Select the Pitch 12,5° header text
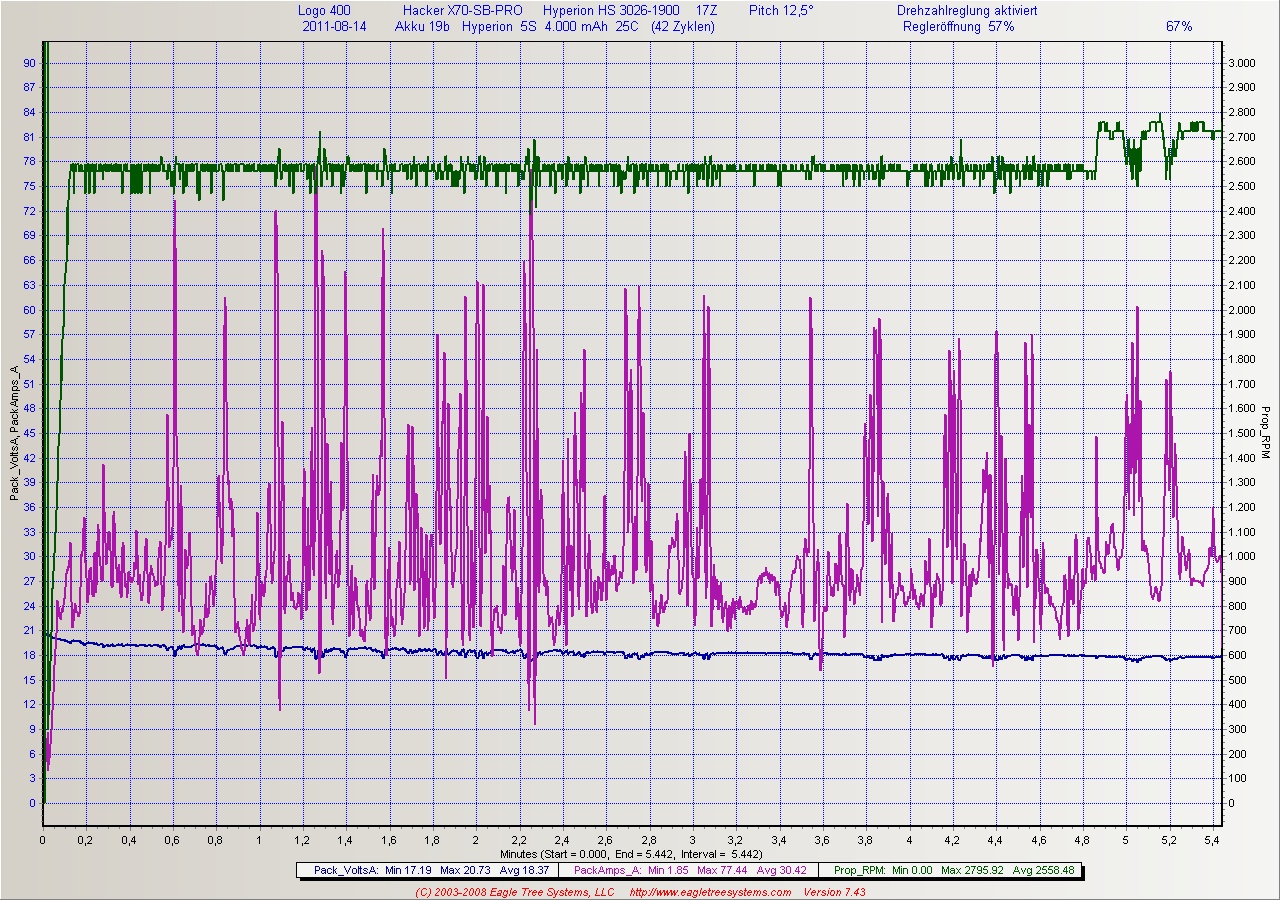This screenshot has height=900, width=1280. coord(781,10)
